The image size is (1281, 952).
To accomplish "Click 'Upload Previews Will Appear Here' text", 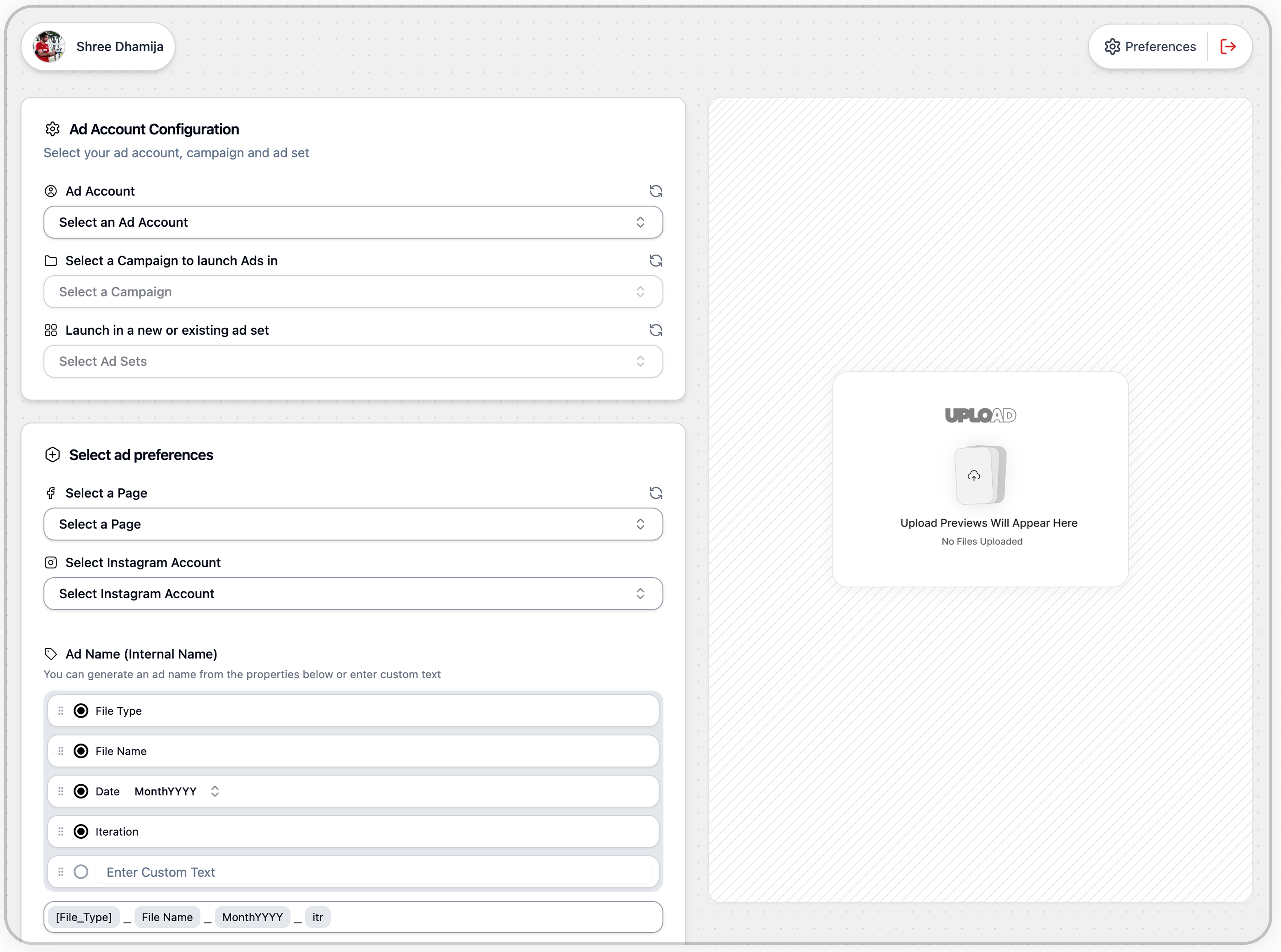I will 989,523.
